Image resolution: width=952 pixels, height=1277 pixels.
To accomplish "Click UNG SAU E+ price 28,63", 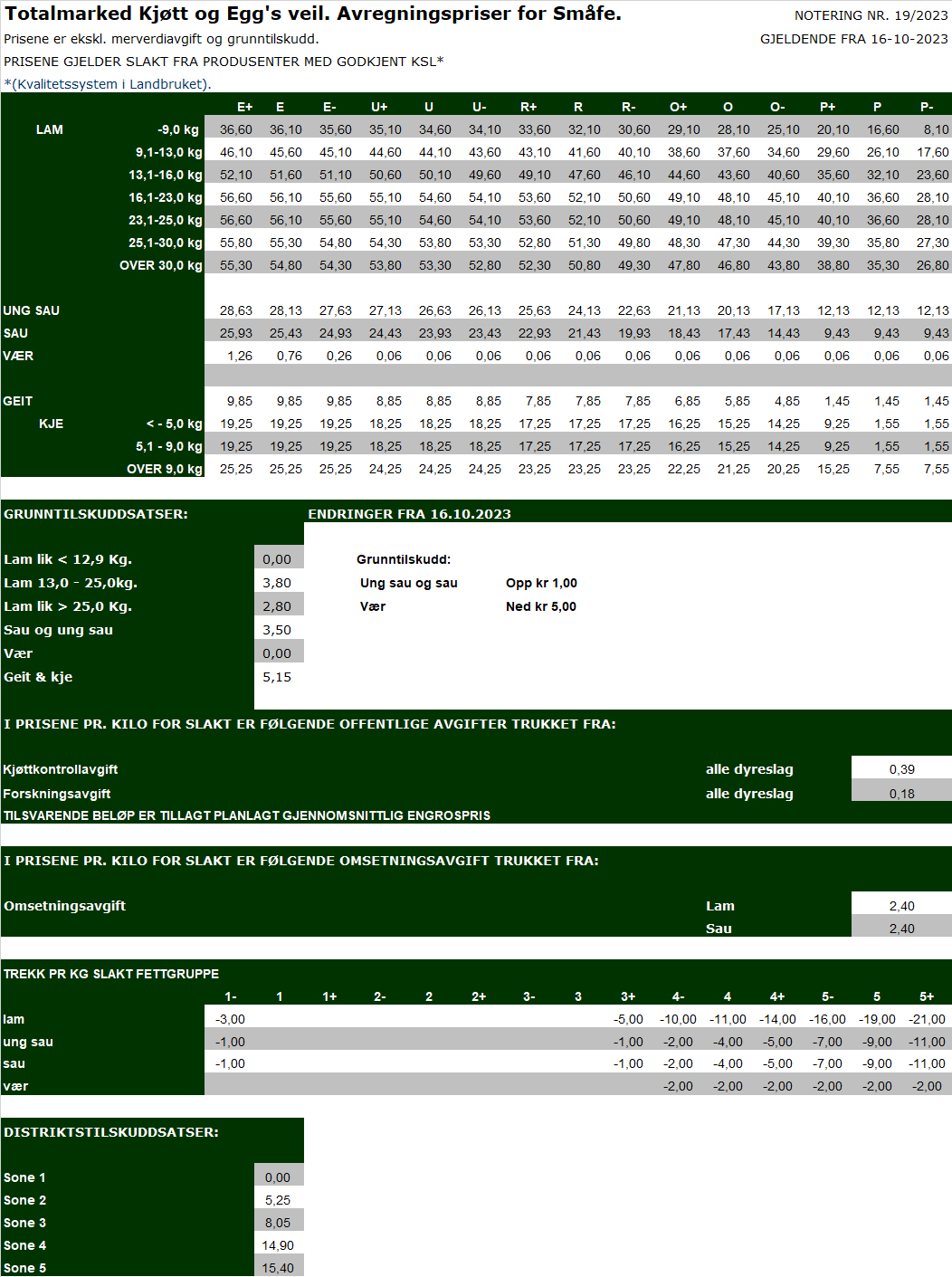I will (x=236, y=310).
